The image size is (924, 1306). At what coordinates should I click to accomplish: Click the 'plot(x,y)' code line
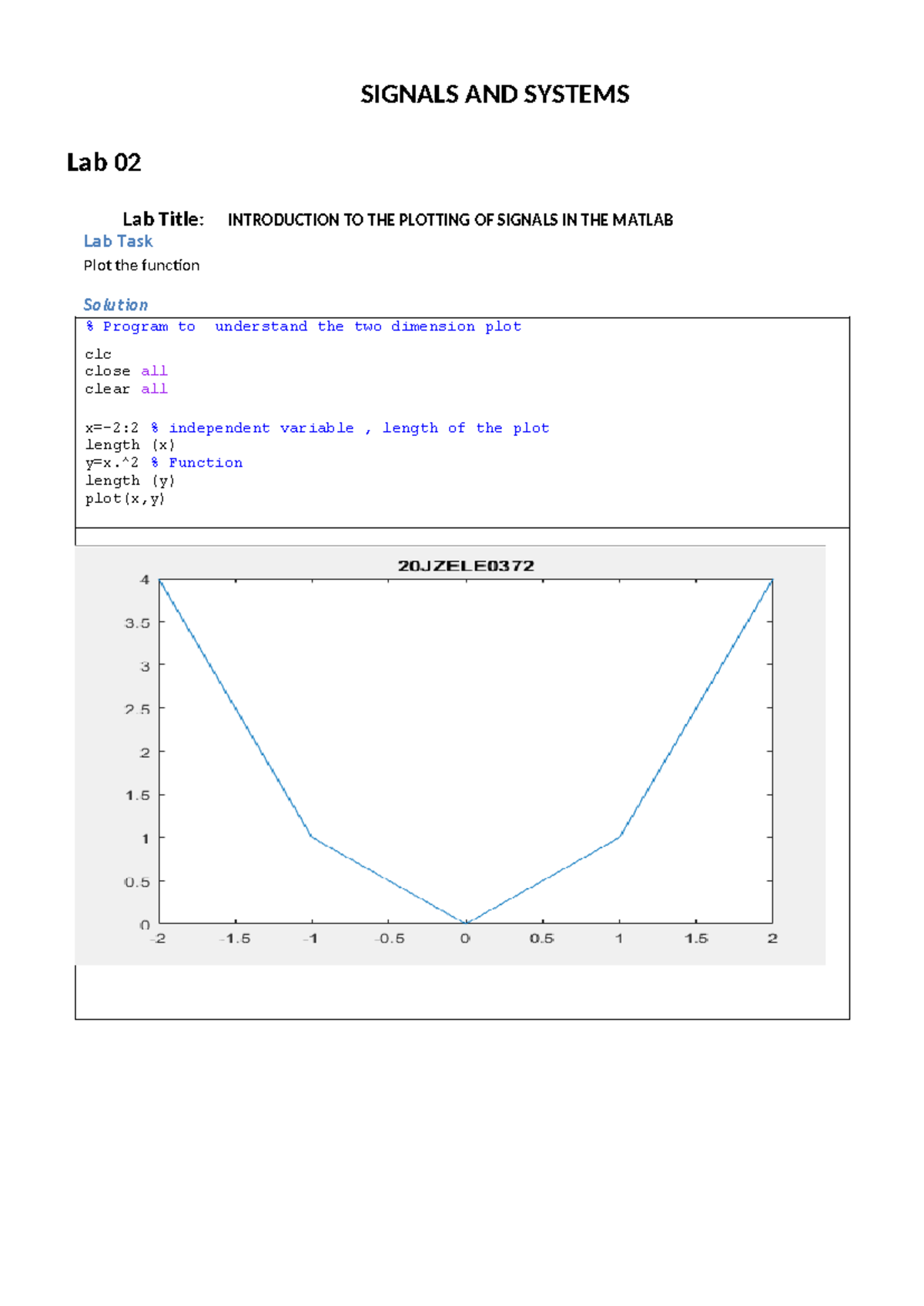(x=126, y=499)
